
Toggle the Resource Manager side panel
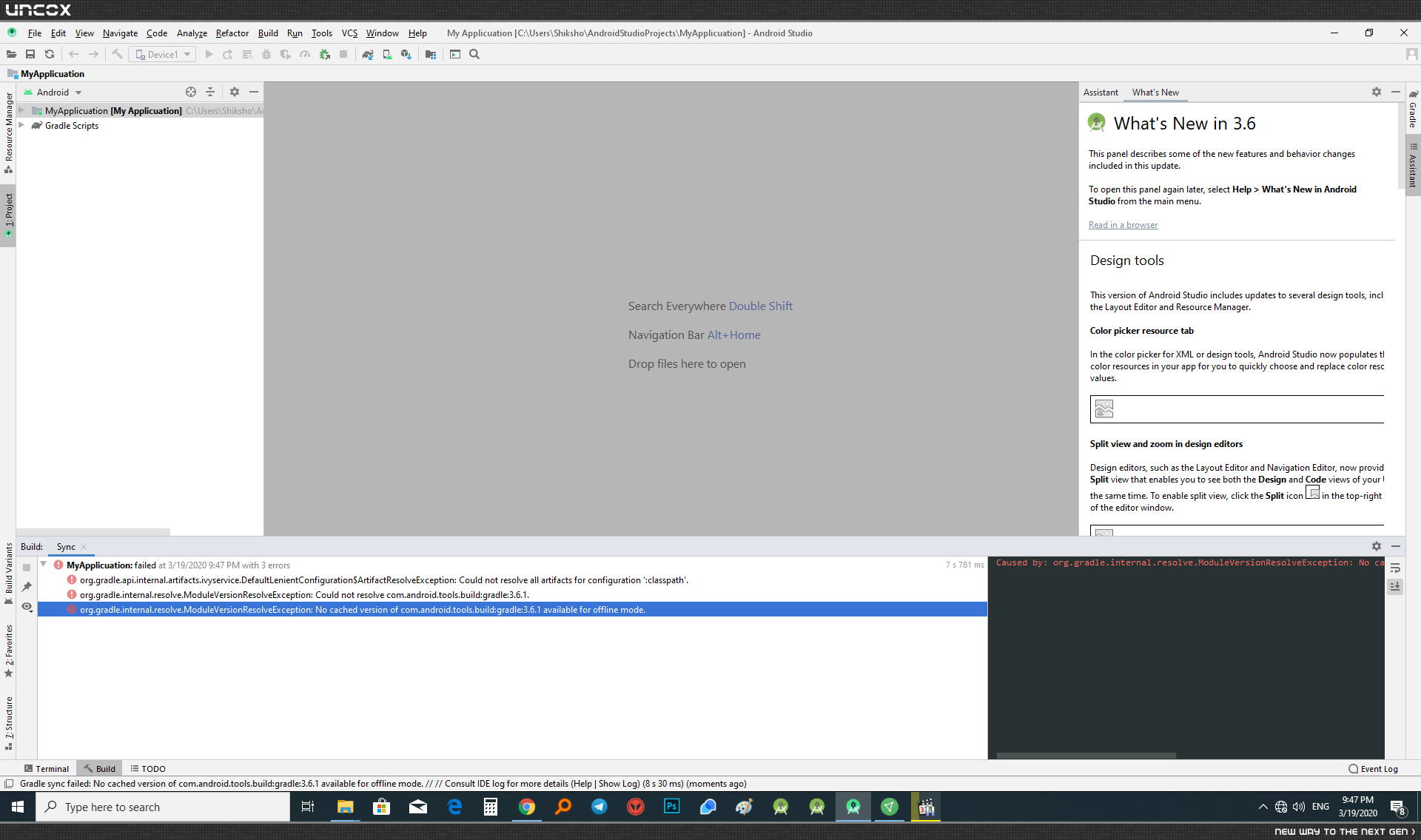pos(8,132)
